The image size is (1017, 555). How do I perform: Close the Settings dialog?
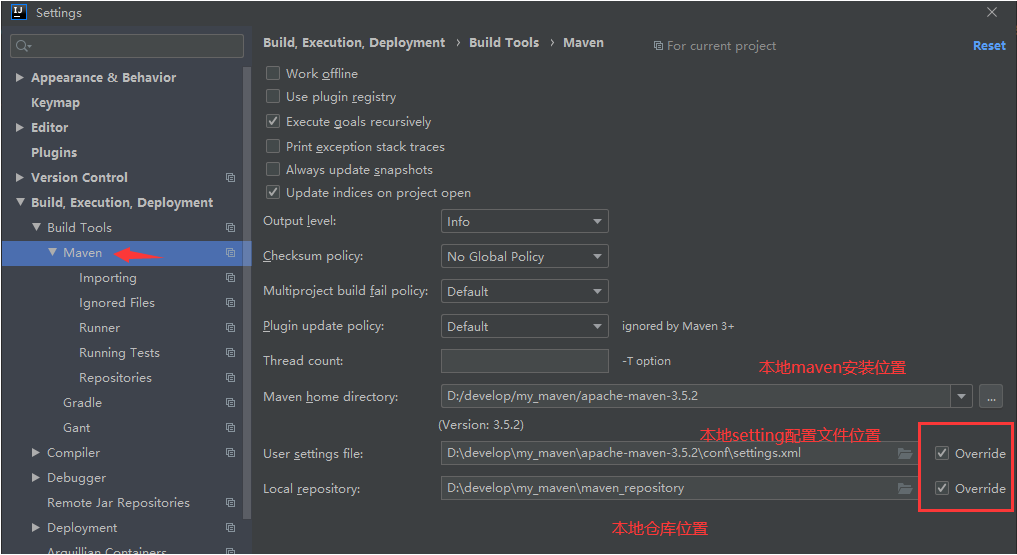pyautogui.click(x=992, y=12)
